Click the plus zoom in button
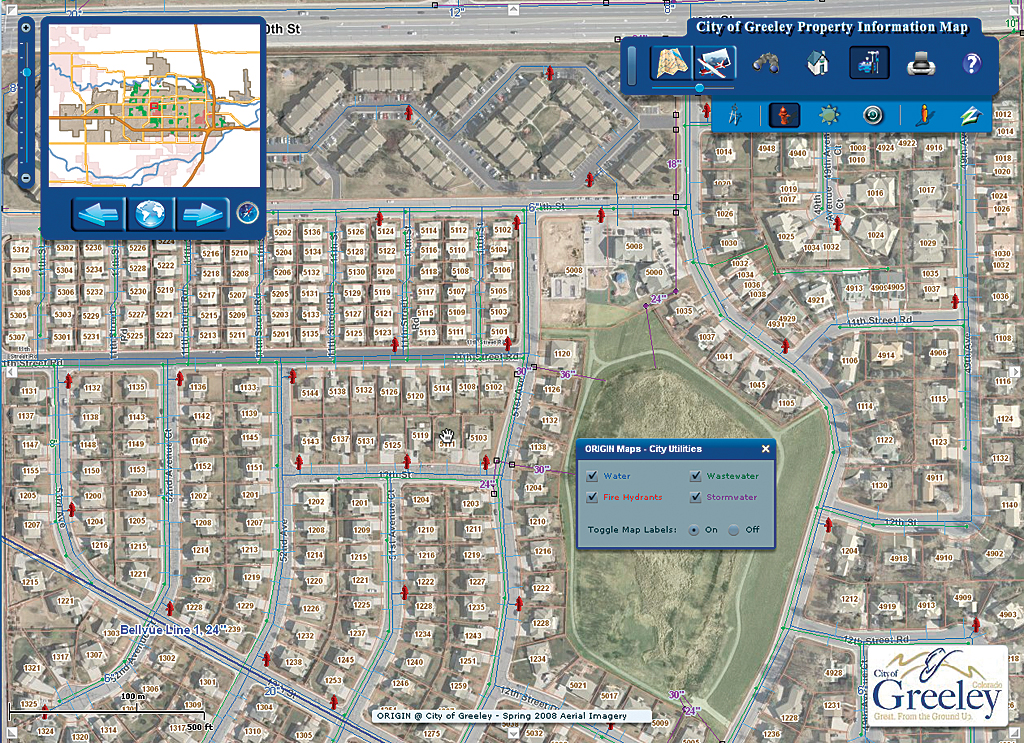Screen dimensions: 1024x743 pos(25,29)
